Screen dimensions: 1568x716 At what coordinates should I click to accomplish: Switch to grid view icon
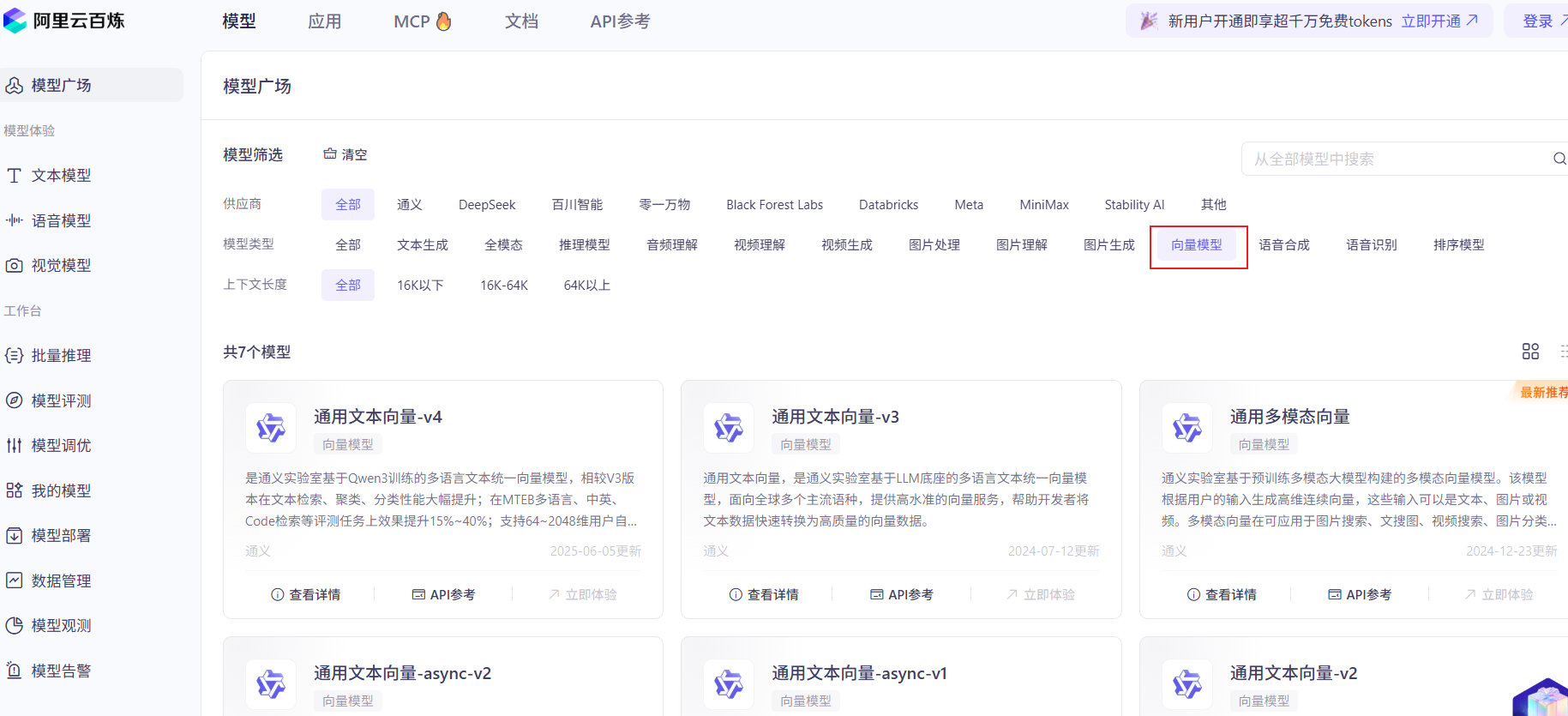[x=1530, y=352]
